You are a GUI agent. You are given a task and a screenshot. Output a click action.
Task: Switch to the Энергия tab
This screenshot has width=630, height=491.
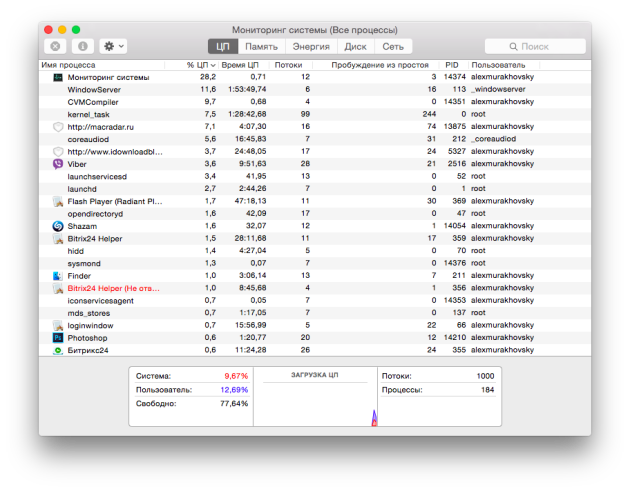[x=310, y=46]
